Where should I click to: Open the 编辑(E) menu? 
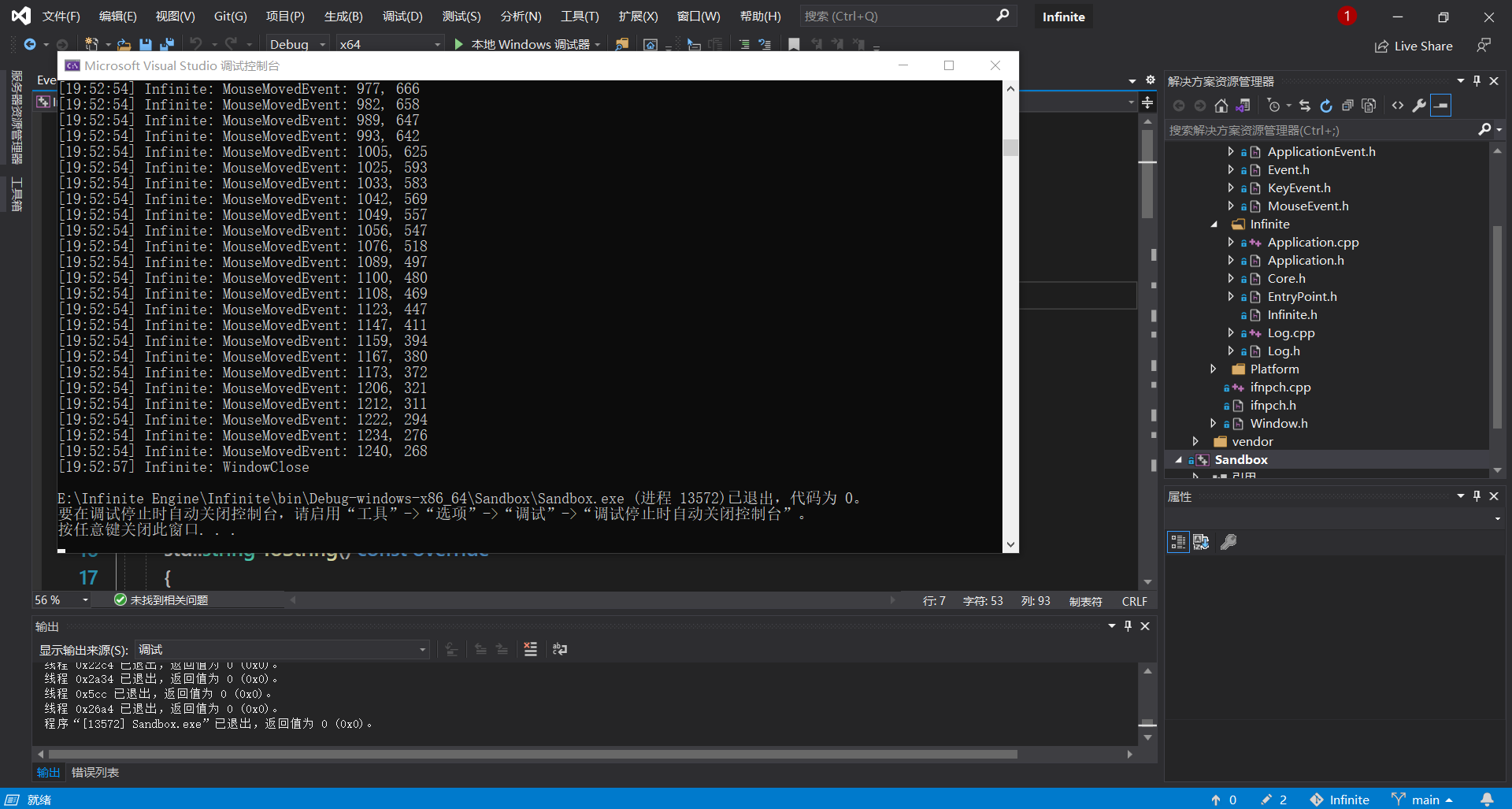(x=117, y=16)
